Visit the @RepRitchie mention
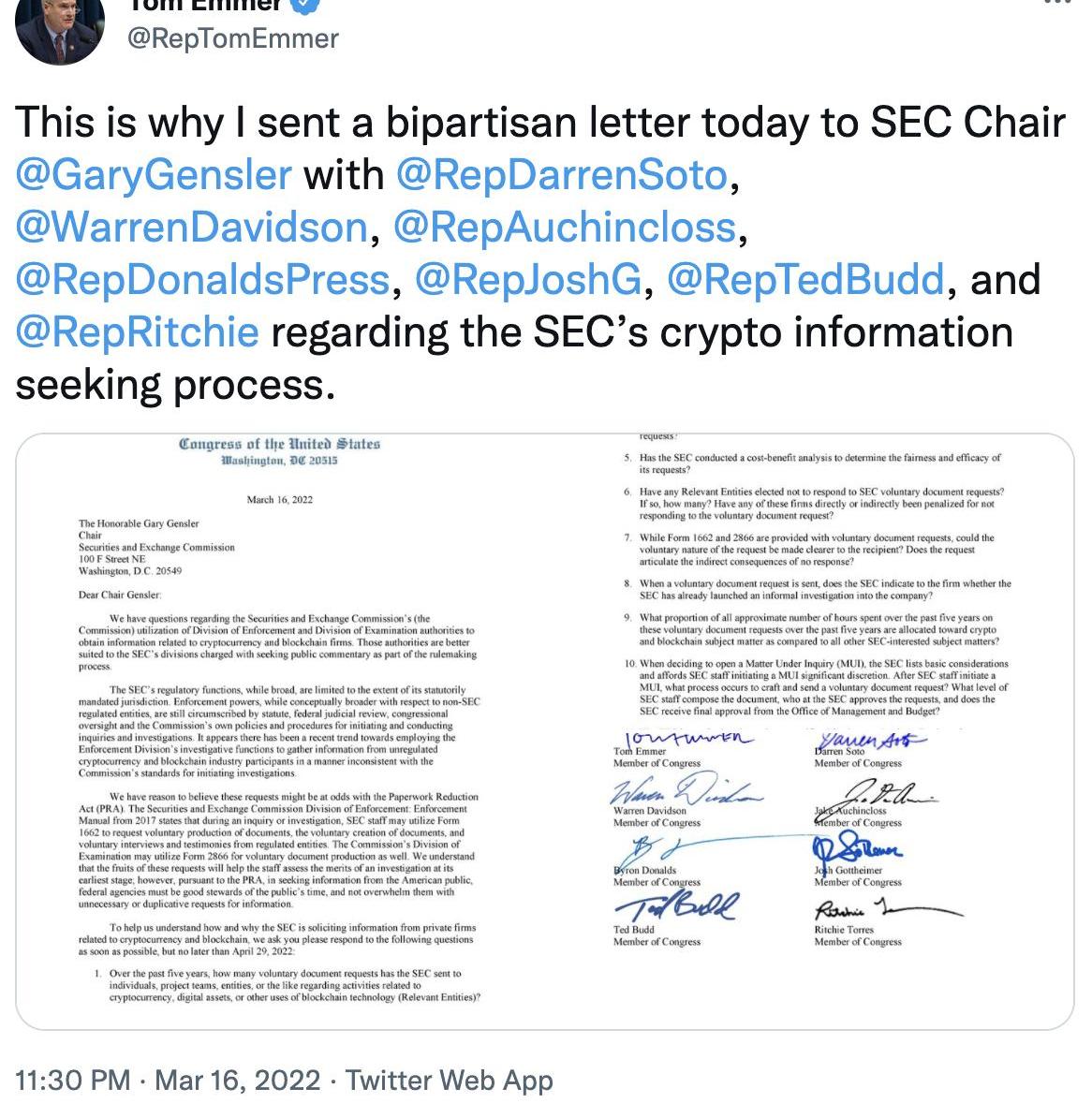Image resolution: width=1092 pixels, height=1103 pixels. pos(137,332)
